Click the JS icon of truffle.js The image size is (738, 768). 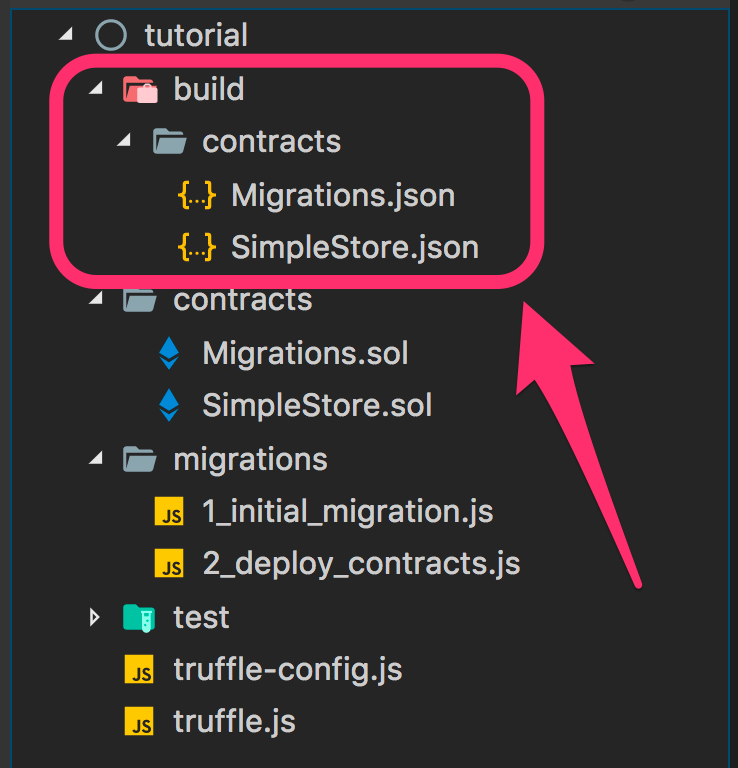[x=140, y=720]
